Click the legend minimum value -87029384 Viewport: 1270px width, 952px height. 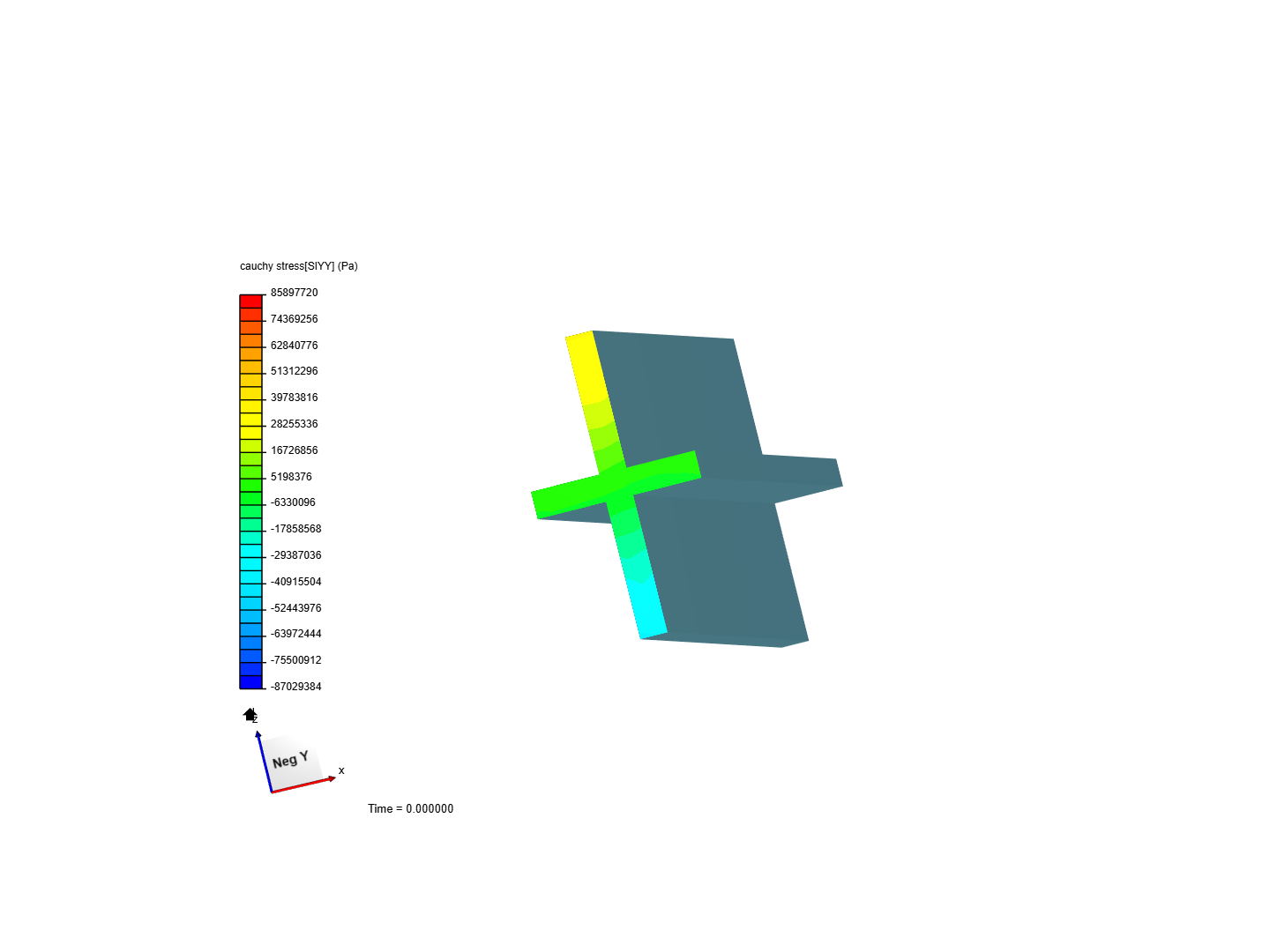pyautogui.click(x=295, y=687)
